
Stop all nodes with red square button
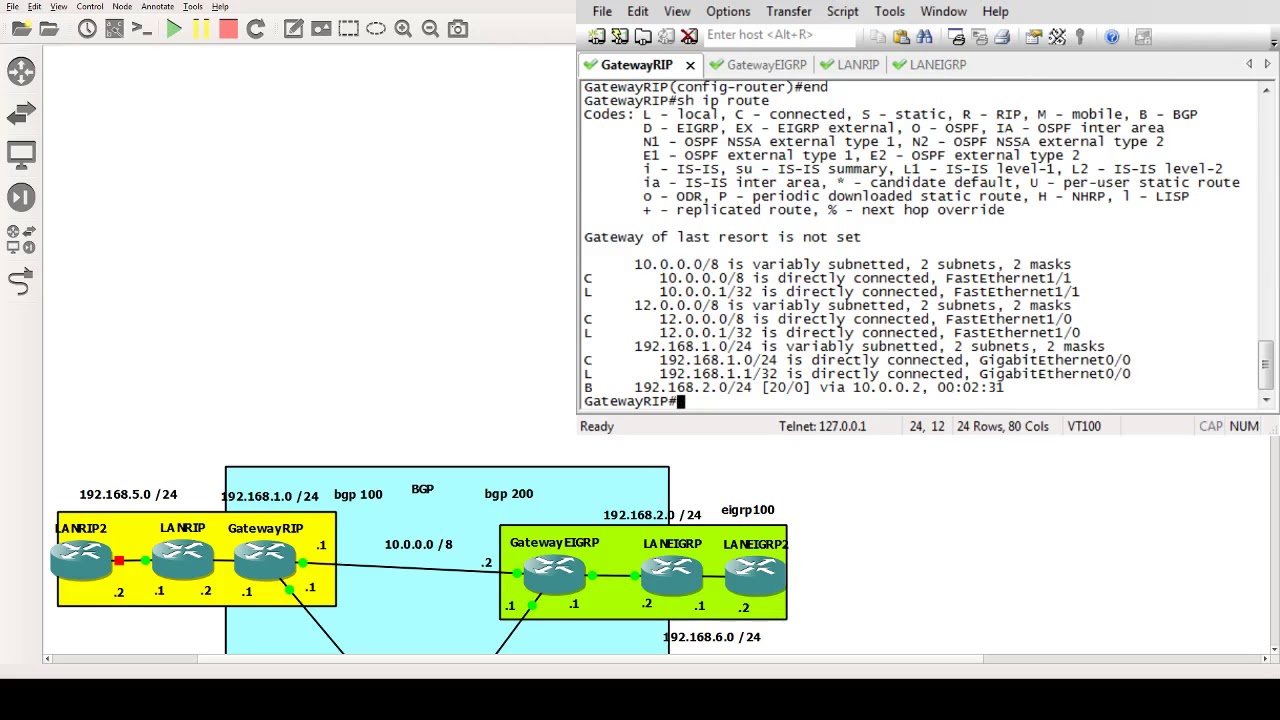point(228,29)
